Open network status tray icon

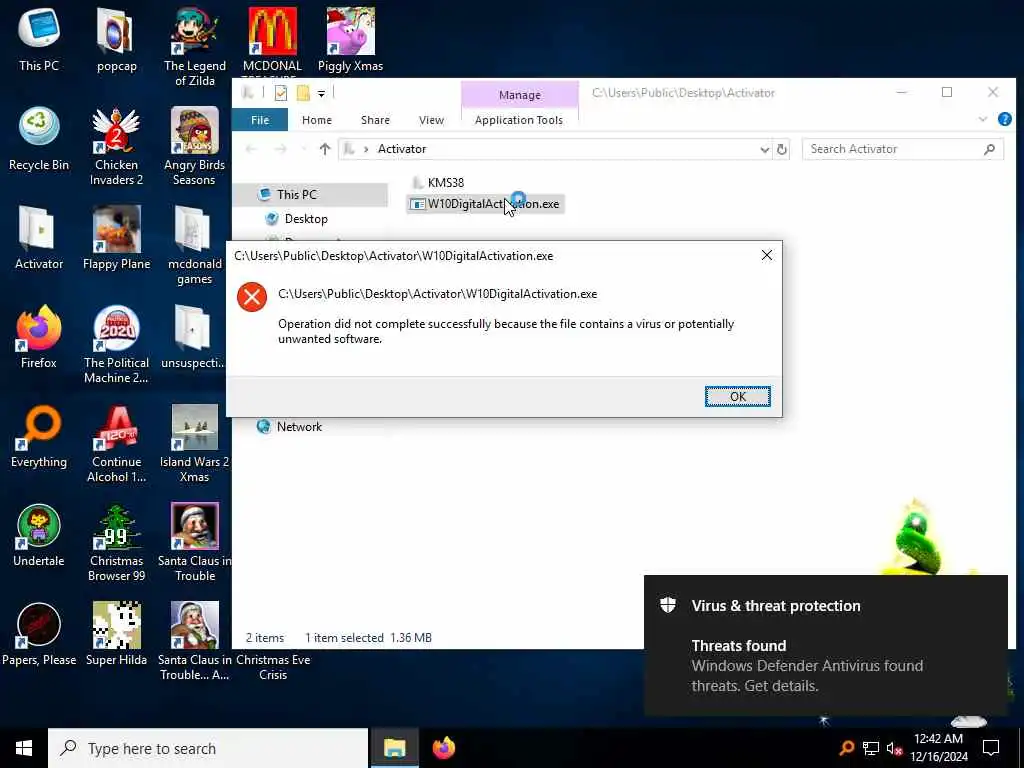(x=871, y=748)
